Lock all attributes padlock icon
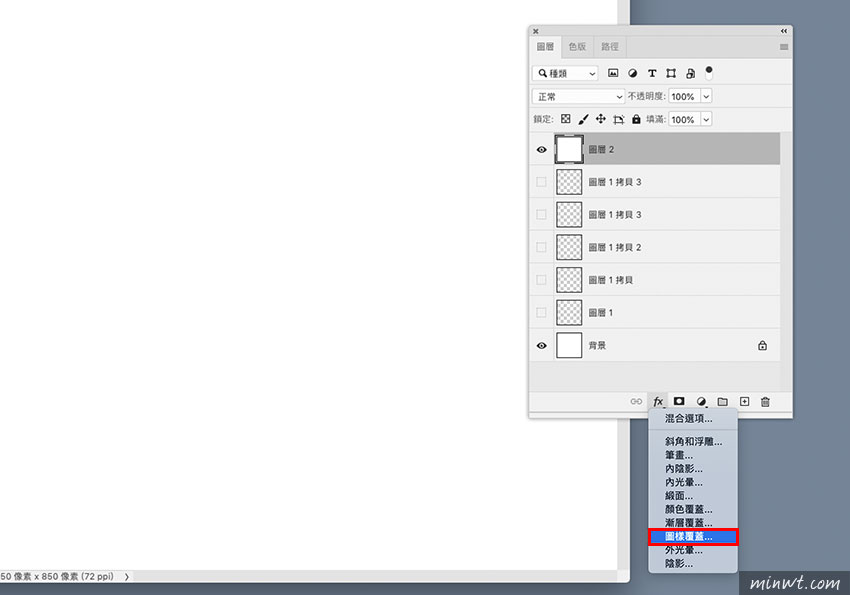The height and width of the screenshot is (595, 850). tap(636, 119)
